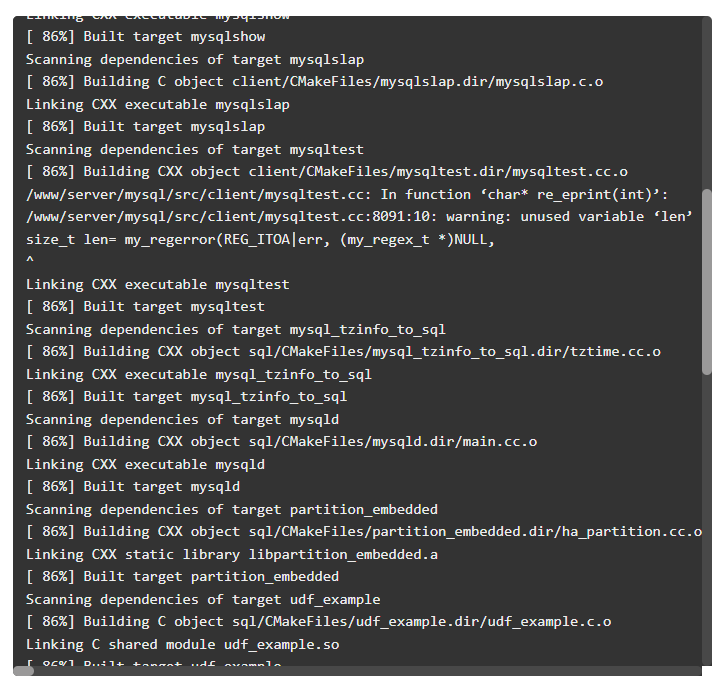Screen dimensions: 718x678
Task: Click the "Linking CXX executable mysqlslap" line
Action: tap(158, 104)
